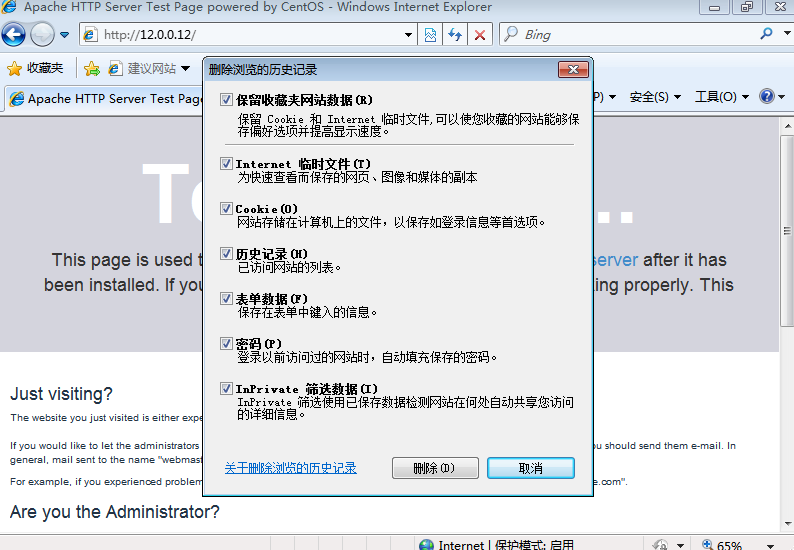794x550 pixels.
Task: Click the status bar zoom magnifier icon
Action: 707,545
